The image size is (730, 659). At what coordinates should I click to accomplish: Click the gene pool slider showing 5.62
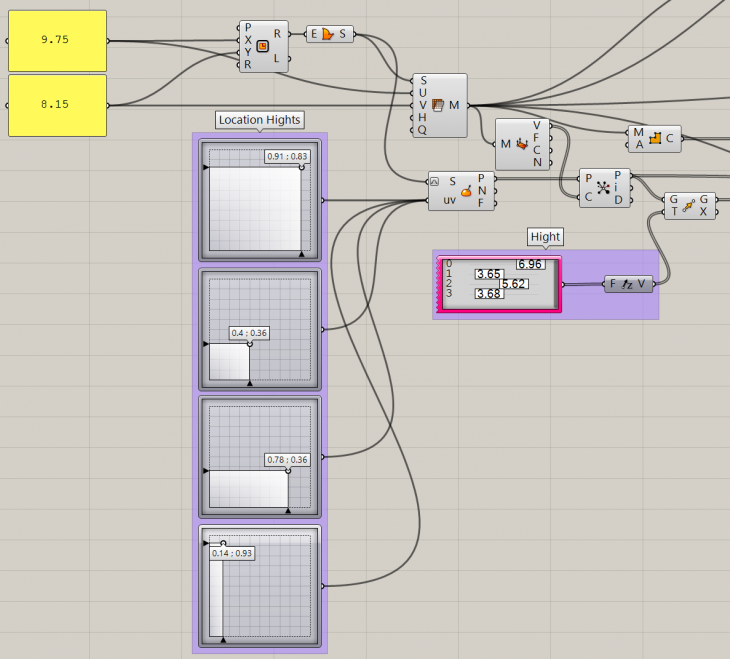tap(513, 284)
